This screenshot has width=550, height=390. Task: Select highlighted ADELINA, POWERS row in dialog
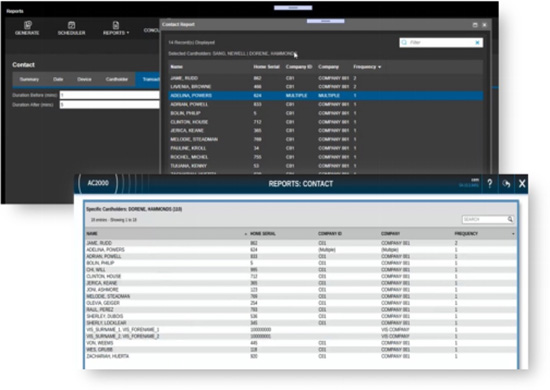326,95
